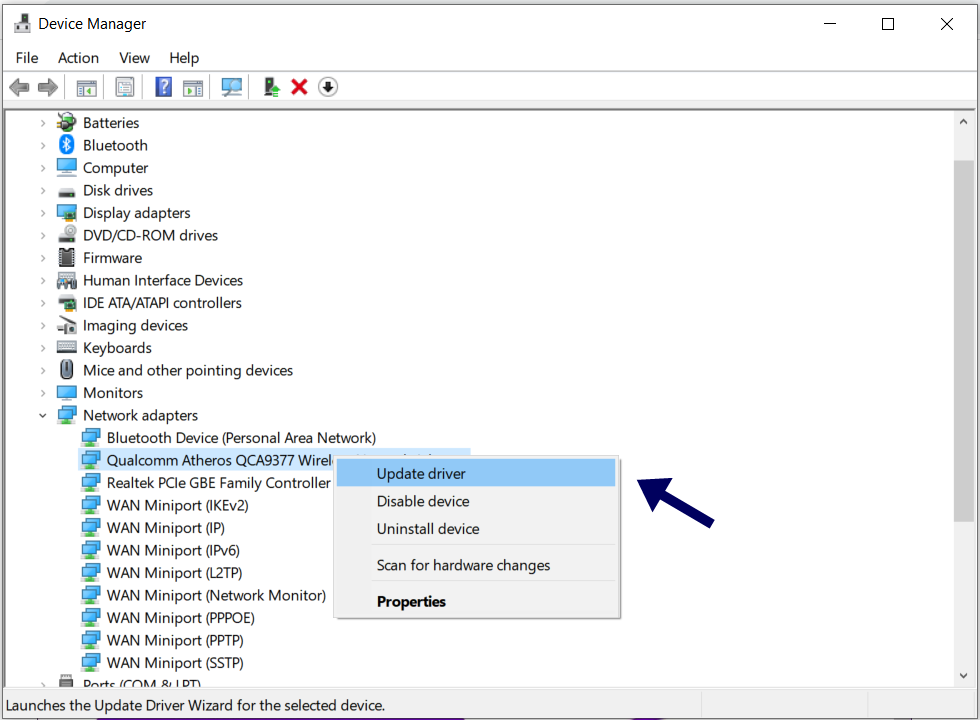This screenshot has height=720, width=980.
Task: Select Bluetooth Device (Personal Area Network)
Action: click(241, 438)
